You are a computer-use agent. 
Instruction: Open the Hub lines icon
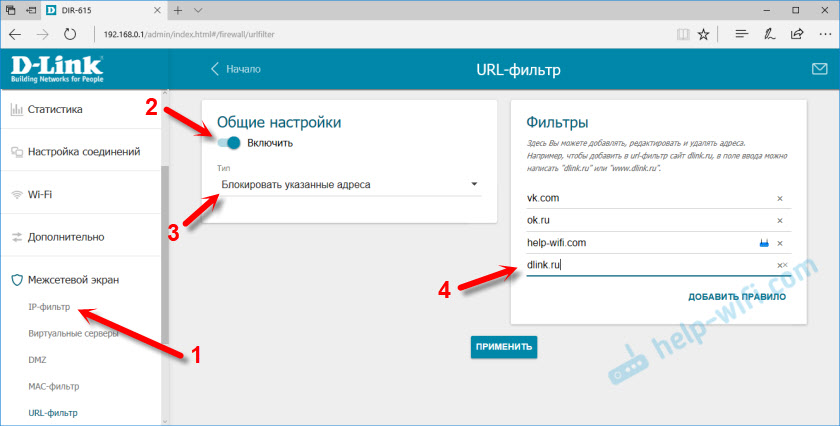pyautogui.click(x=742, y=34)
